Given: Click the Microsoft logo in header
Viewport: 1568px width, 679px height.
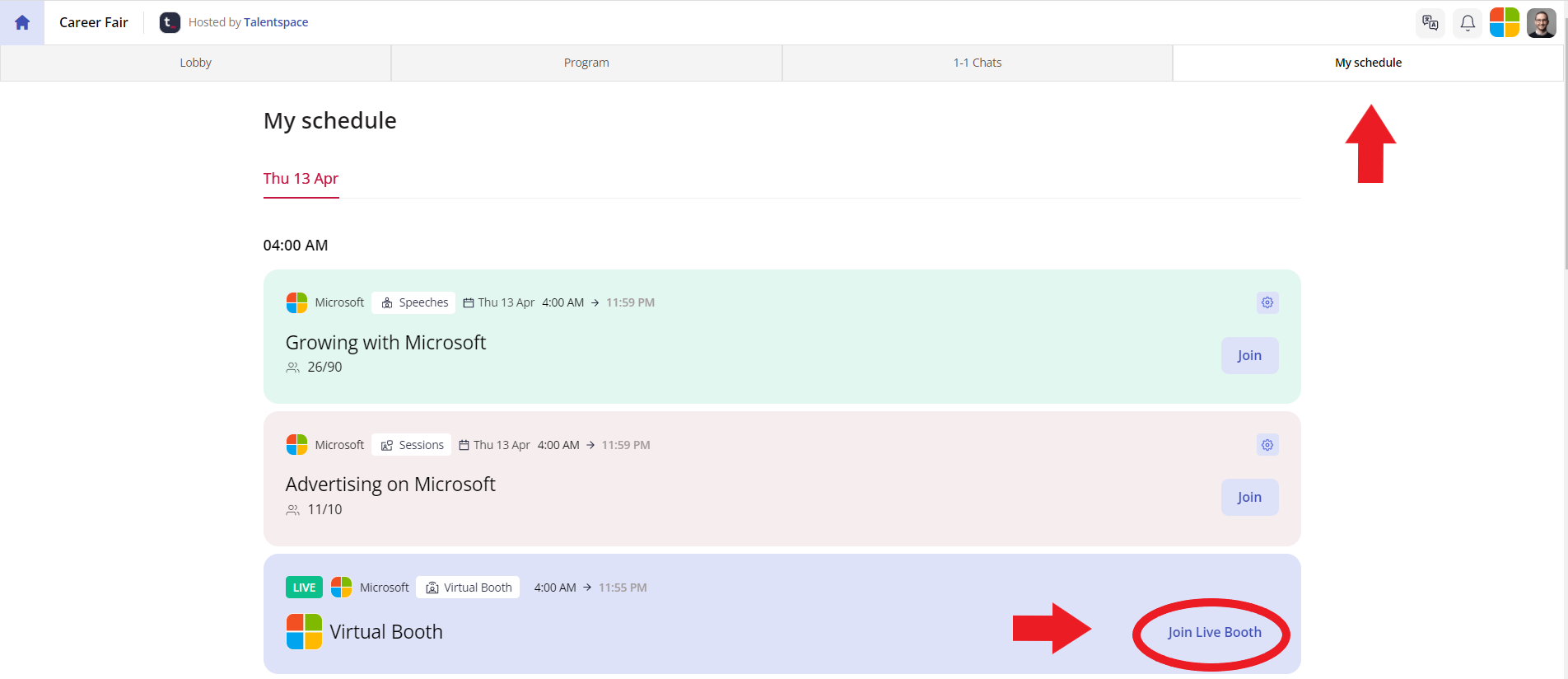Looking at the screenshot, I should pyautogui.click(x=1505, y=23).
